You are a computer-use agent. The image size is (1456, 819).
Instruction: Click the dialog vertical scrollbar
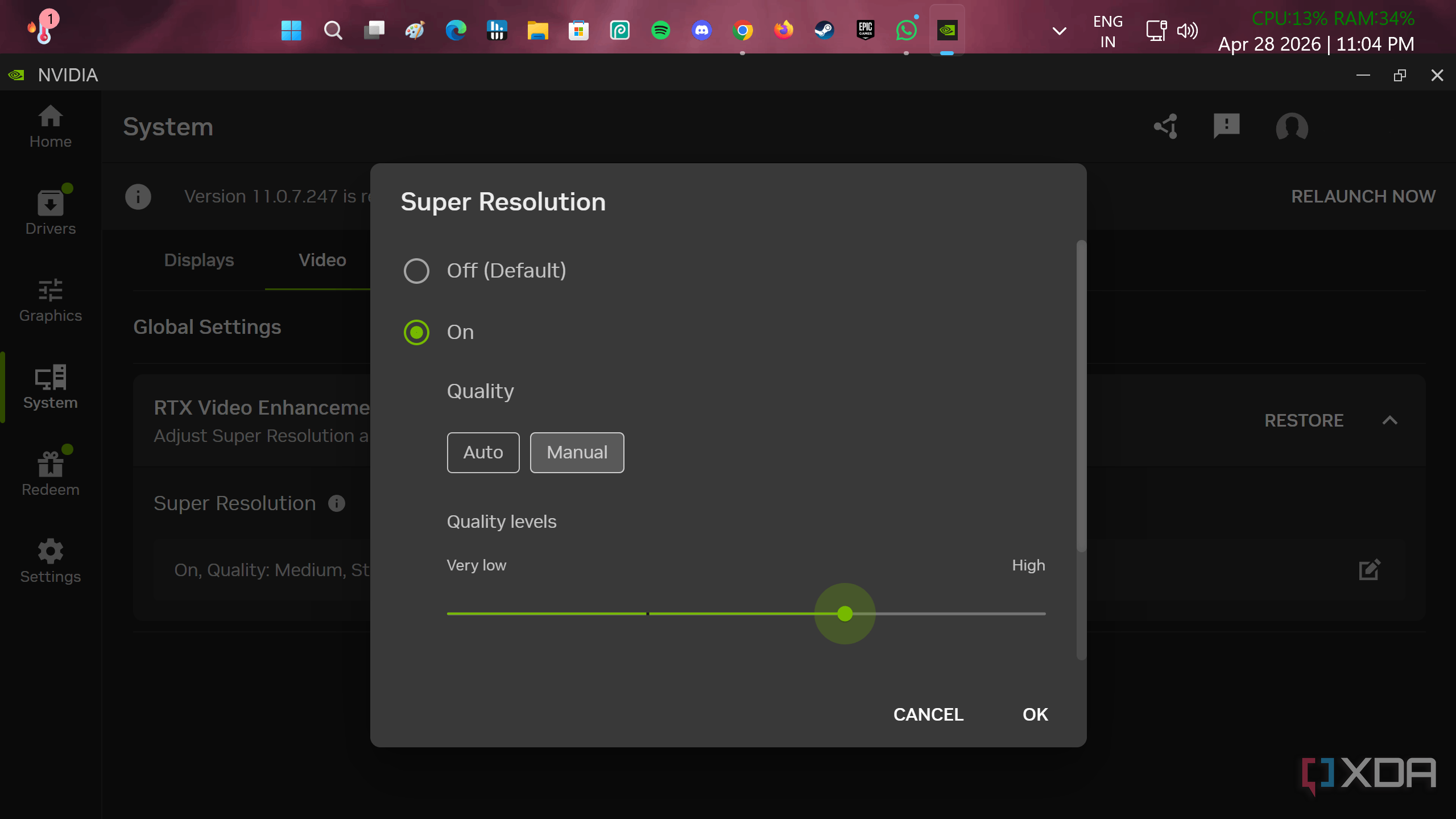pos(1081,396)
